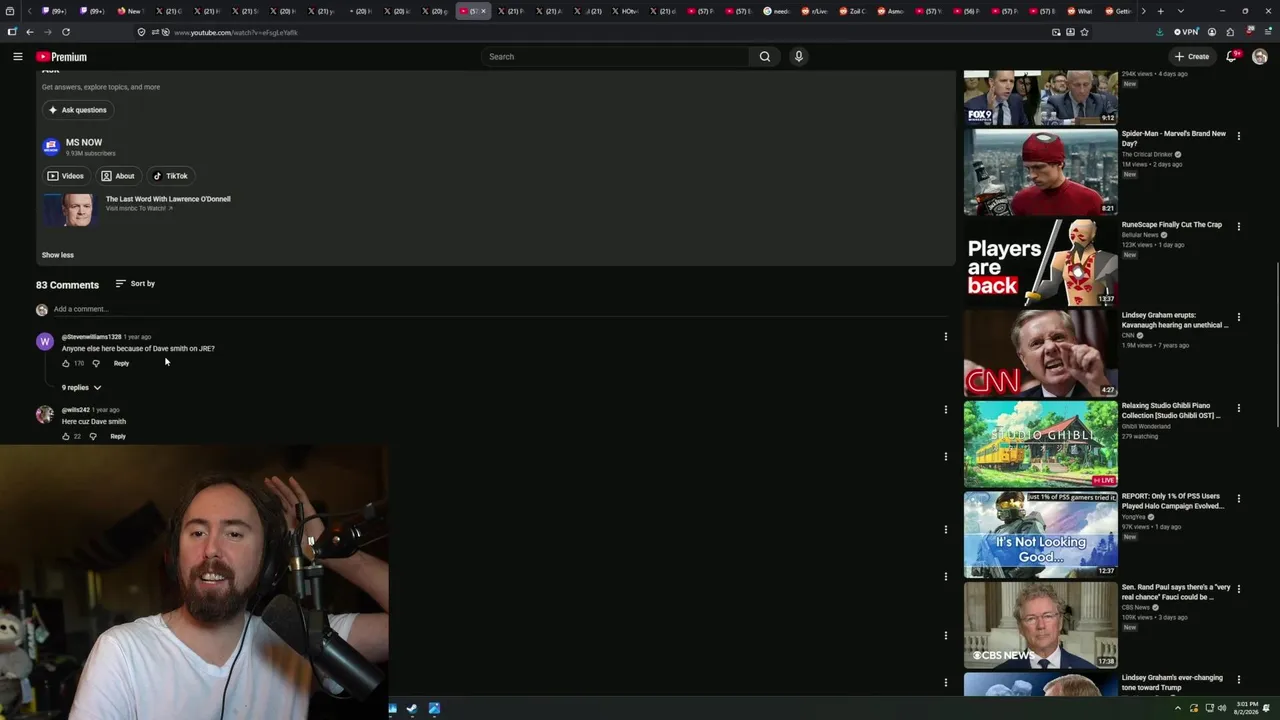Bookmark page with the star icon

point(1084,32)
